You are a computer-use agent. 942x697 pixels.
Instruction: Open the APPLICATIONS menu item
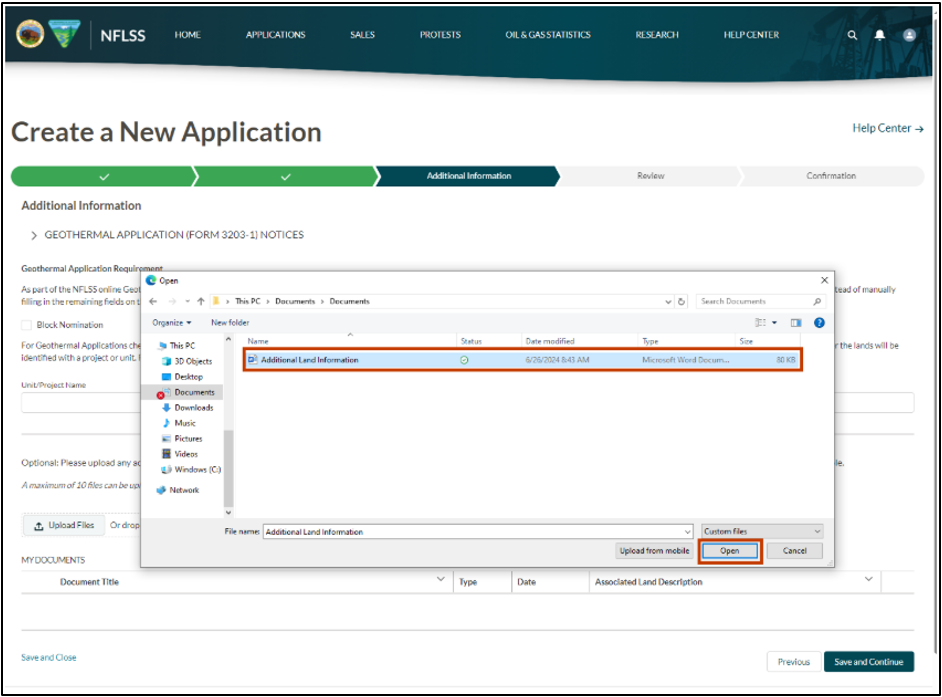coord(275,35)
